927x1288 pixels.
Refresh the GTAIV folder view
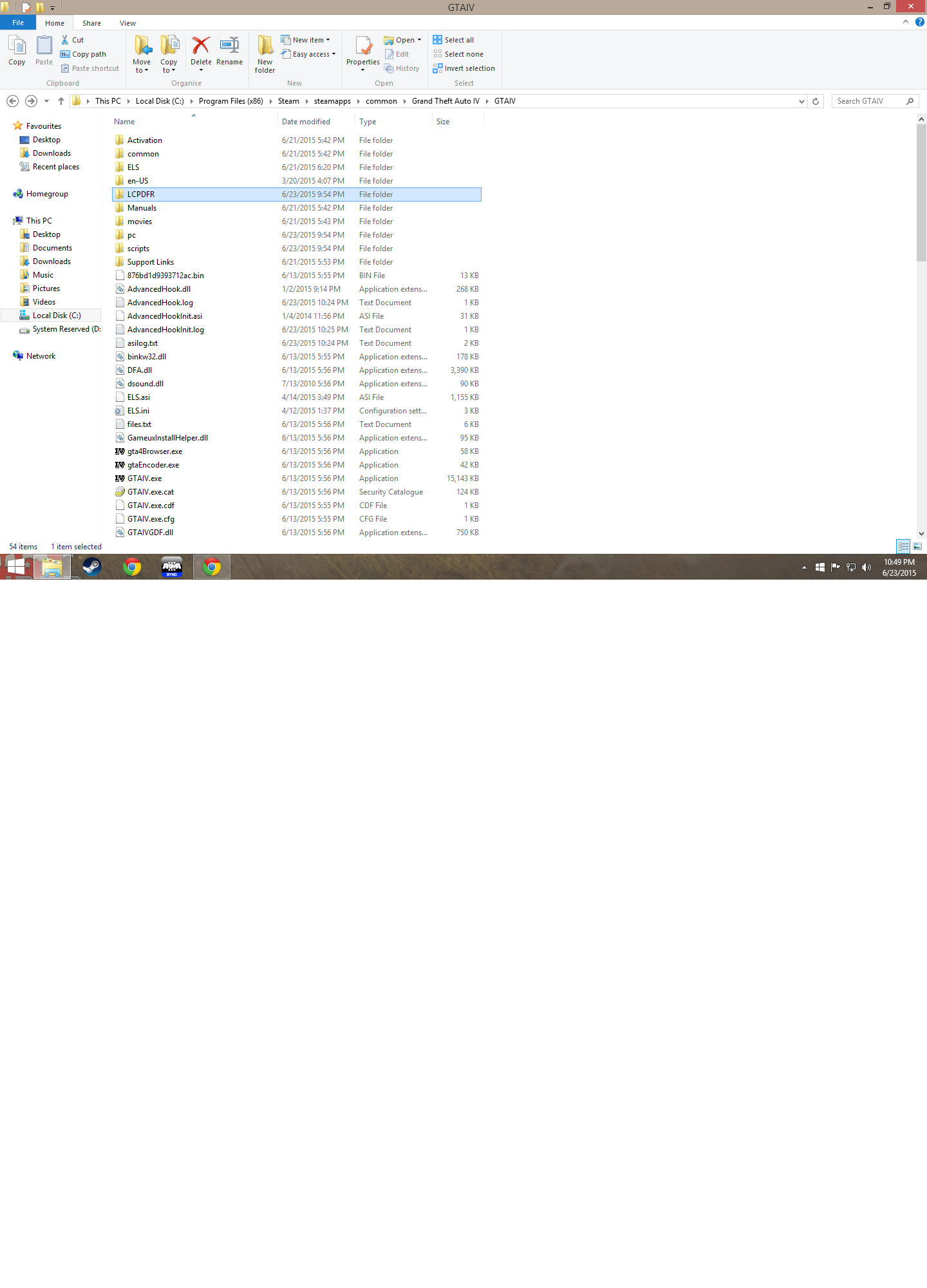pyautogui.click(x=816, y=101)
